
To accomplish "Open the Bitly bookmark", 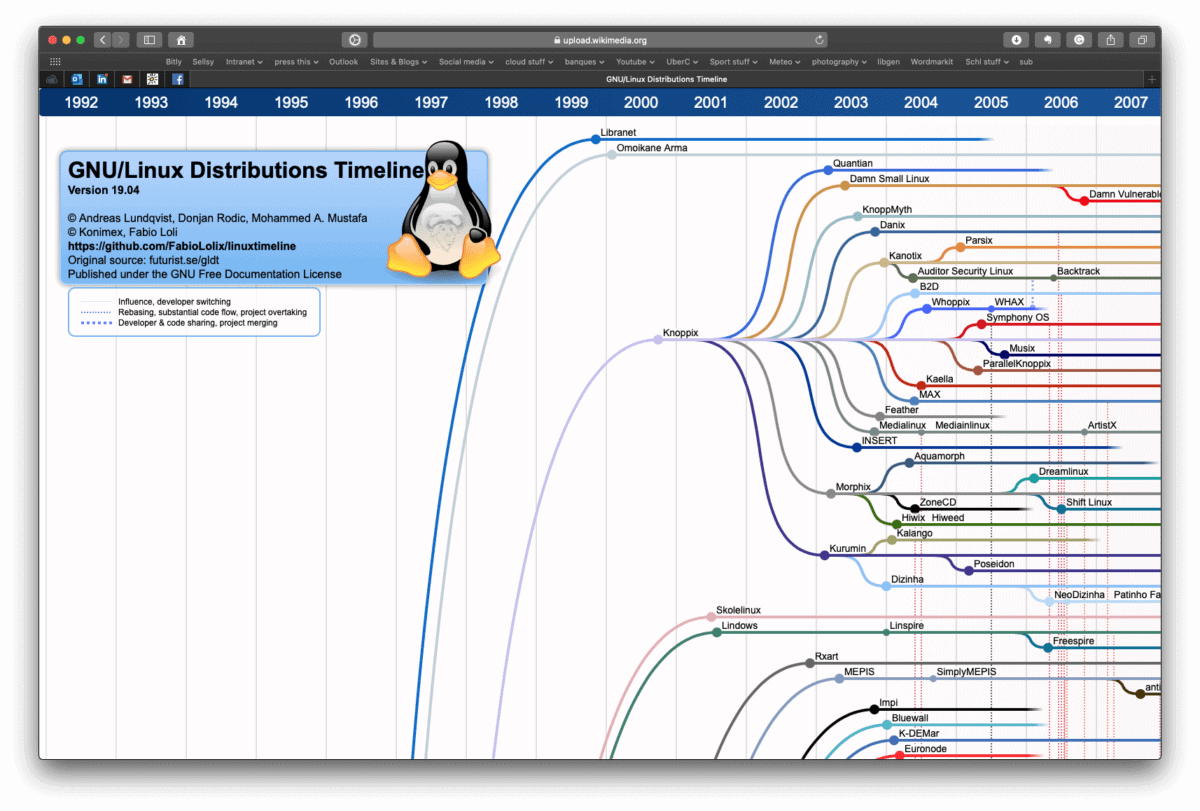I will 174,62.
